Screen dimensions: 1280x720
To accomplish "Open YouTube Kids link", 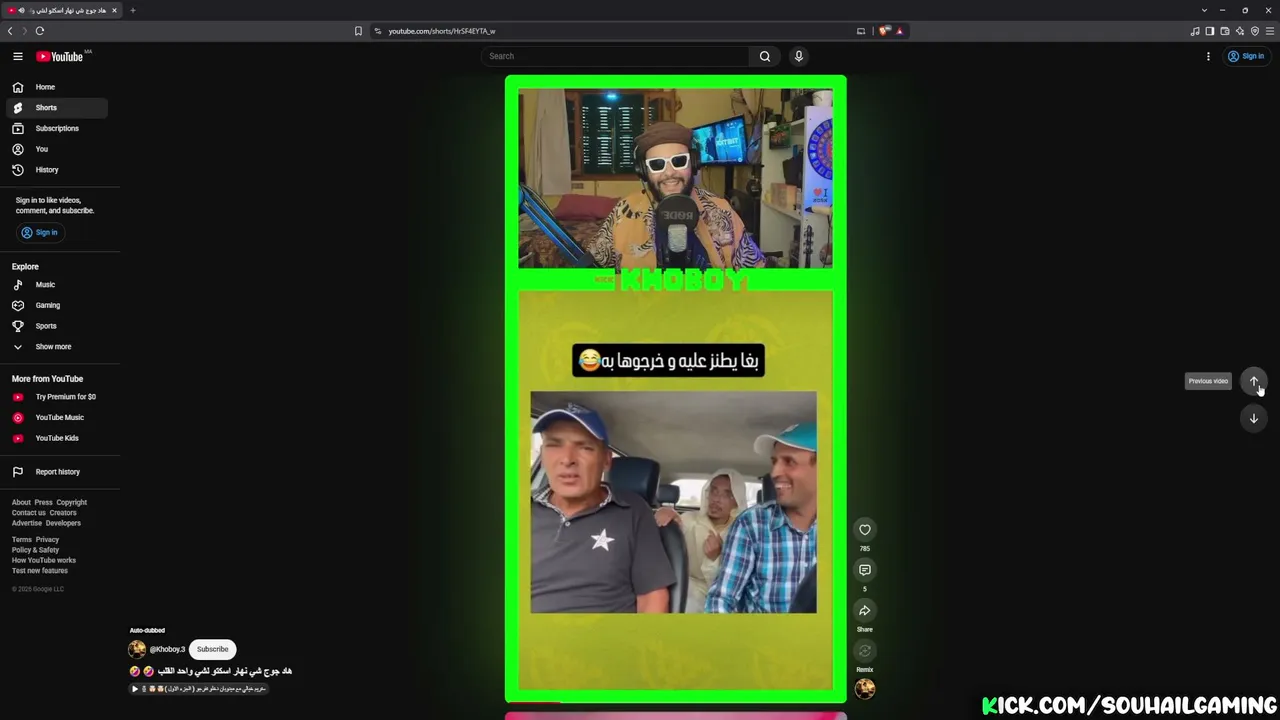I will (x=56, y=438).
